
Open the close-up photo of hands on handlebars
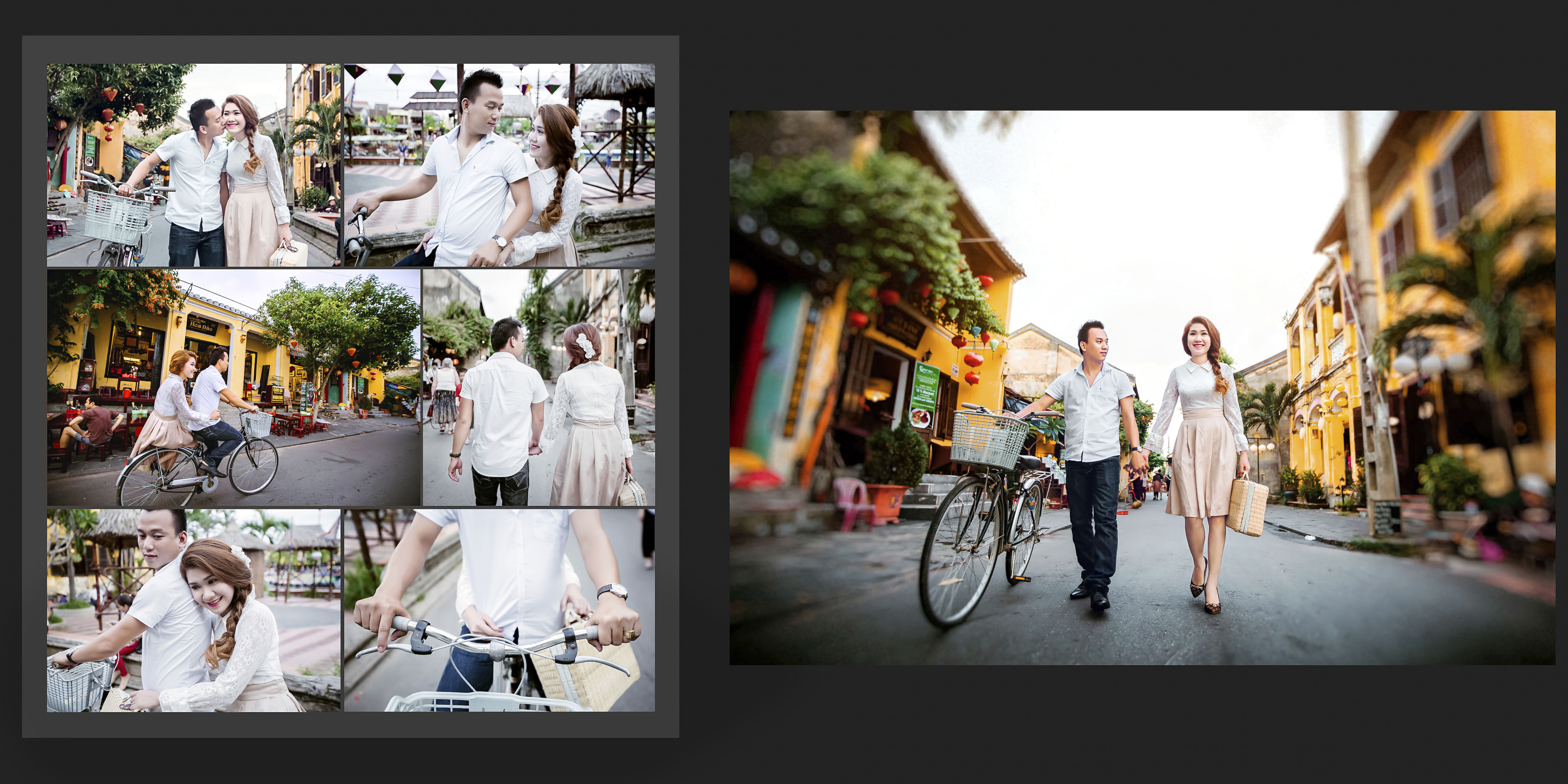coord(499,611)
